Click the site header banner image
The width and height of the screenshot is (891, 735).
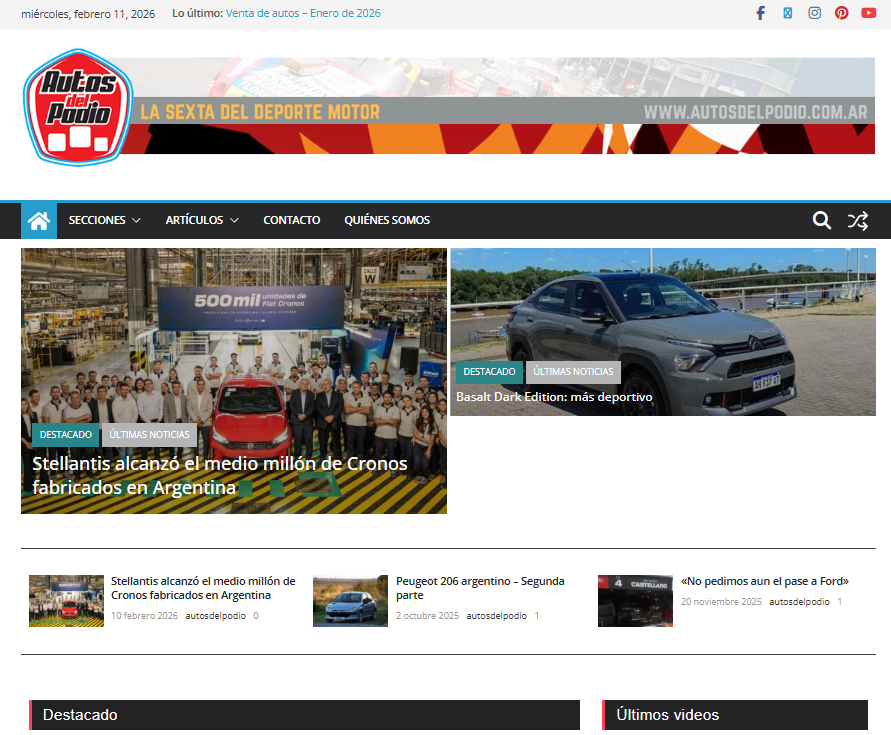[x=500, y=106]
